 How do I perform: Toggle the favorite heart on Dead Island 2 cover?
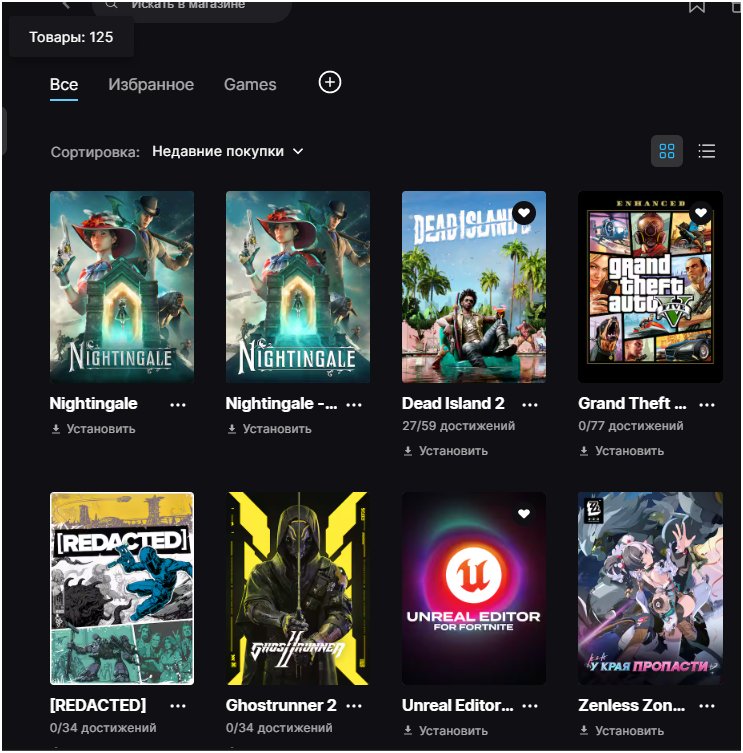523,213
